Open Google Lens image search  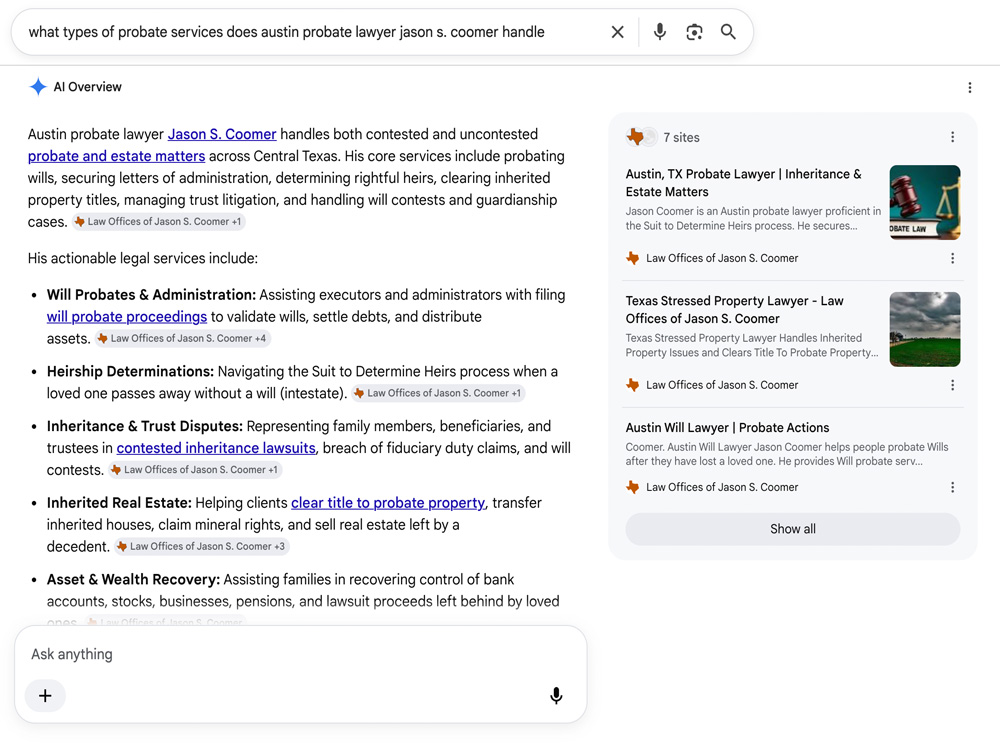click(694, 32)
